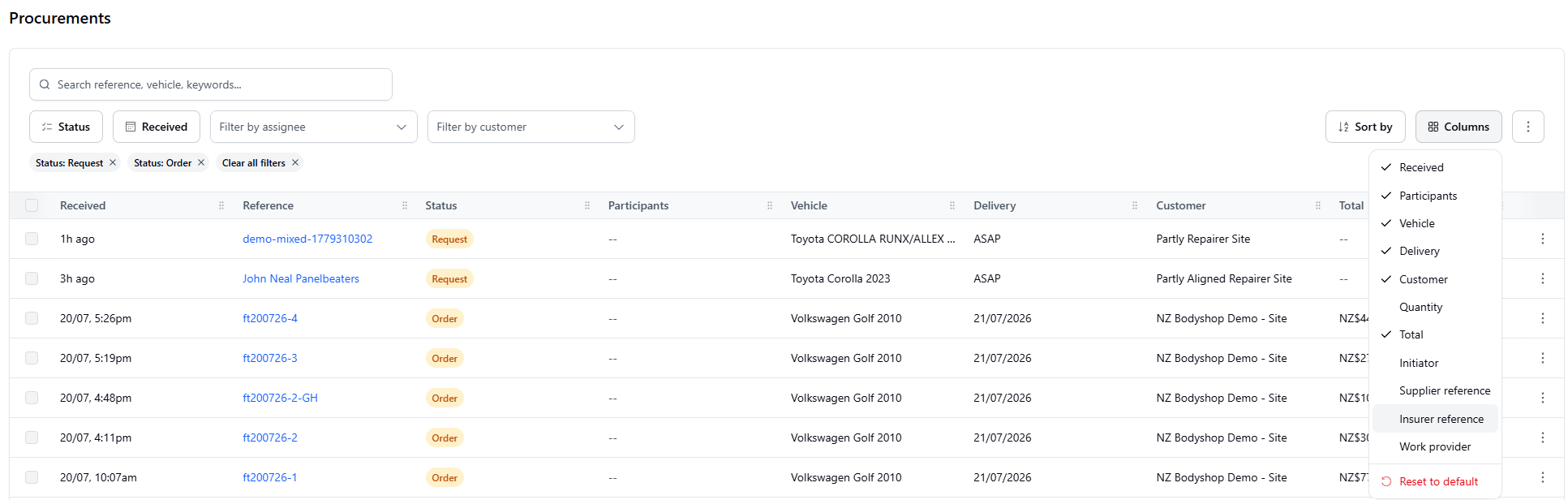Screen dimensions: 1568x504
Task: Click the Participants column drag handle
Action: (x=769, y=206)
